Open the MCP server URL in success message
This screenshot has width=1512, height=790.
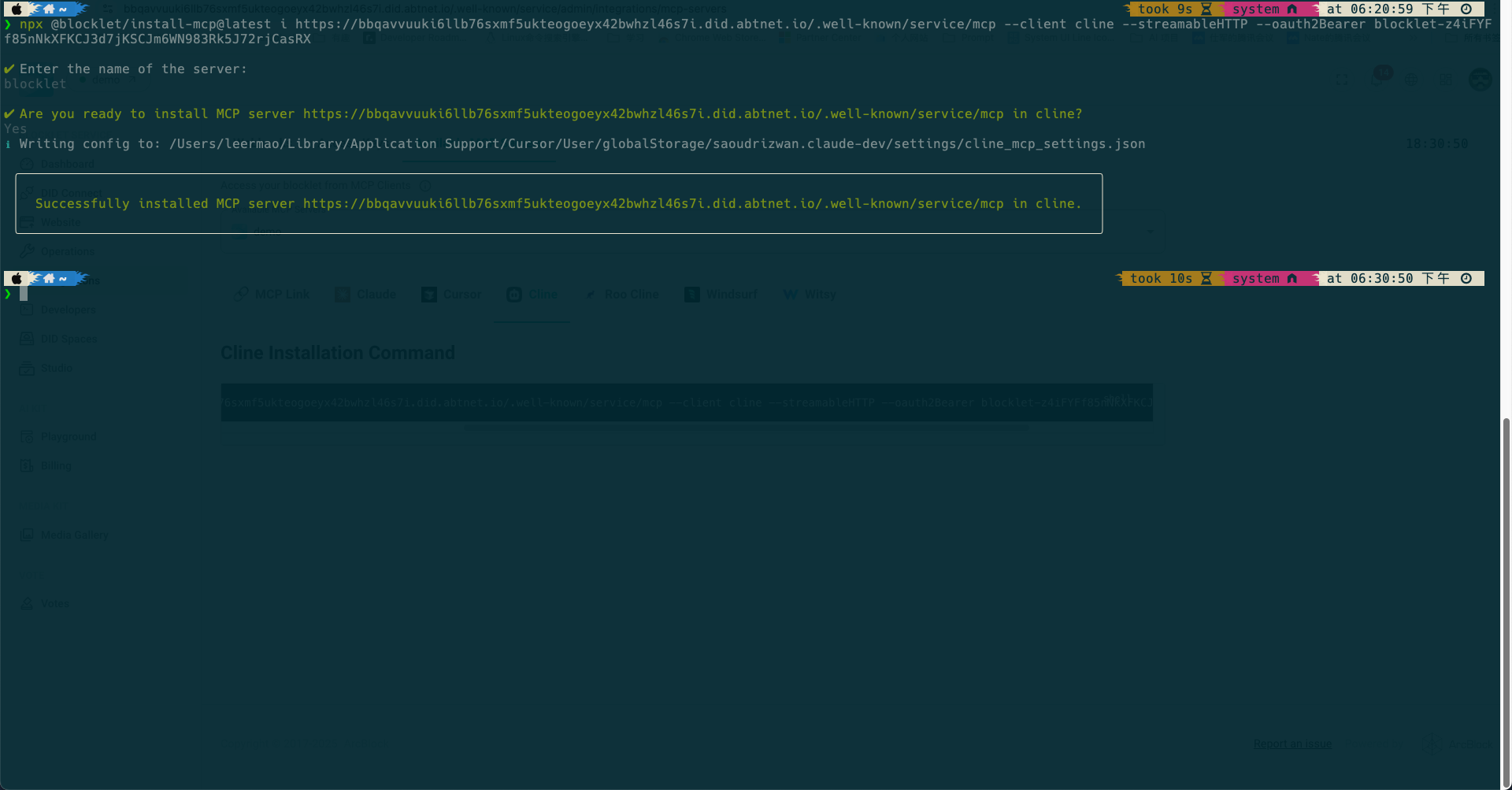click(x=653, y=204)
